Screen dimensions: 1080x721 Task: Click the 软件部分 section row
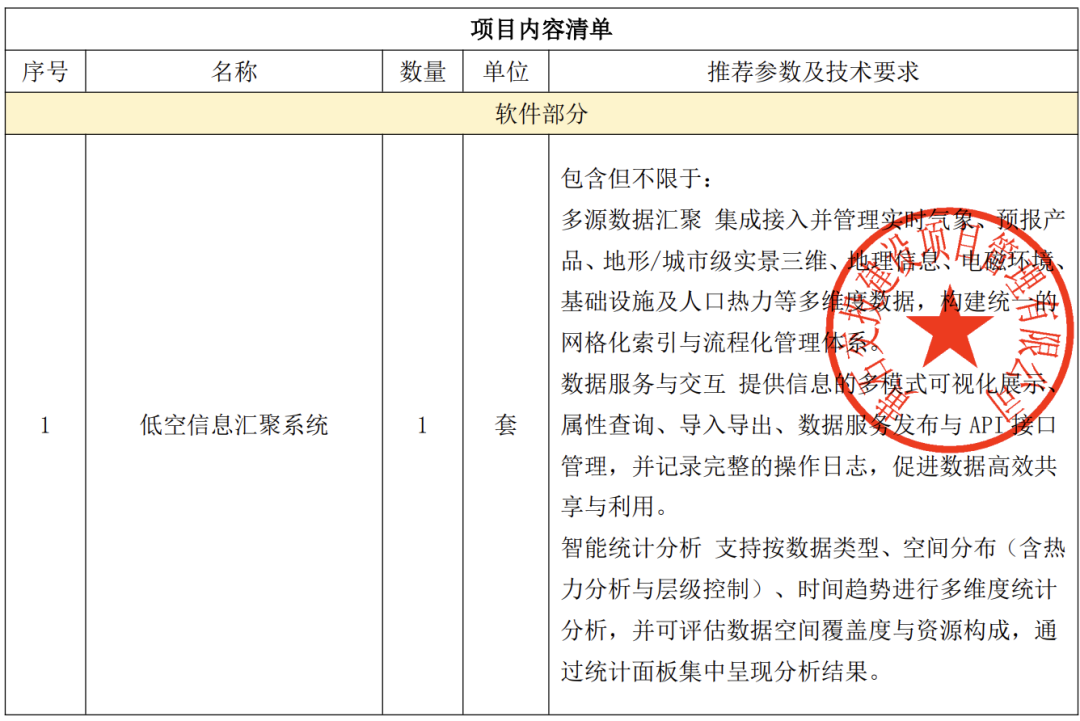[x=540, y=113]
